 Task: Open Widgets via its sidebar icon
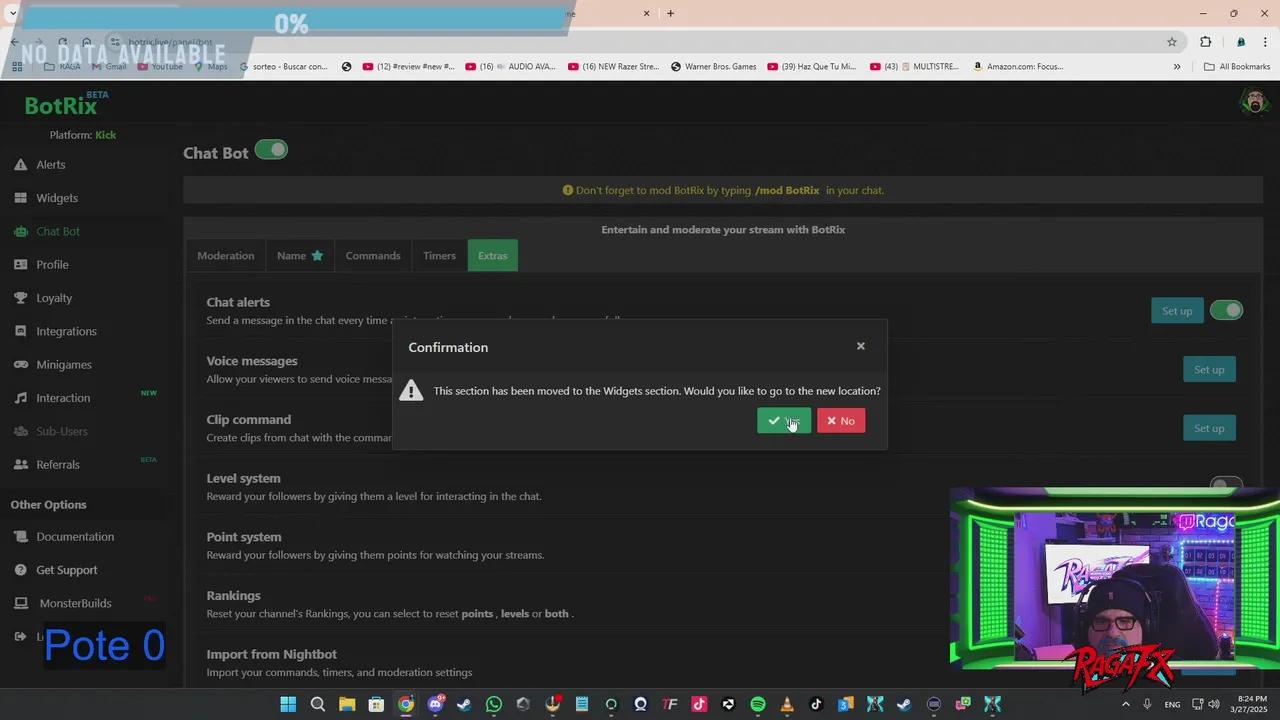tap(20, 198)
